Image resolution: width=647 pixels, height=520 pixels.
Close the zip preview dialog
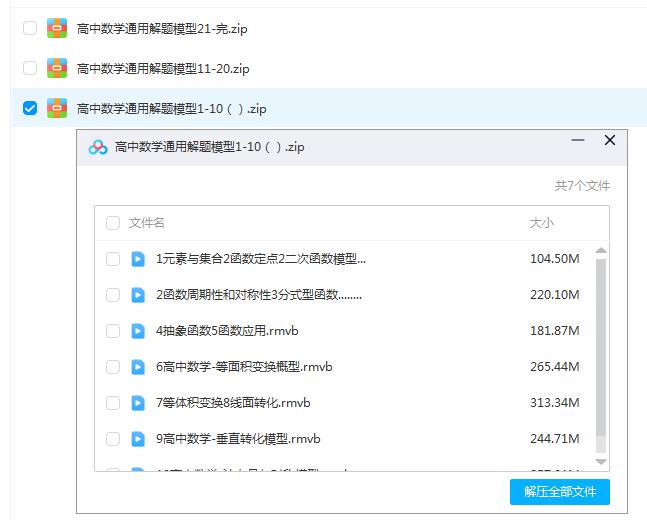pyautogui.click(x=610, y=141)
